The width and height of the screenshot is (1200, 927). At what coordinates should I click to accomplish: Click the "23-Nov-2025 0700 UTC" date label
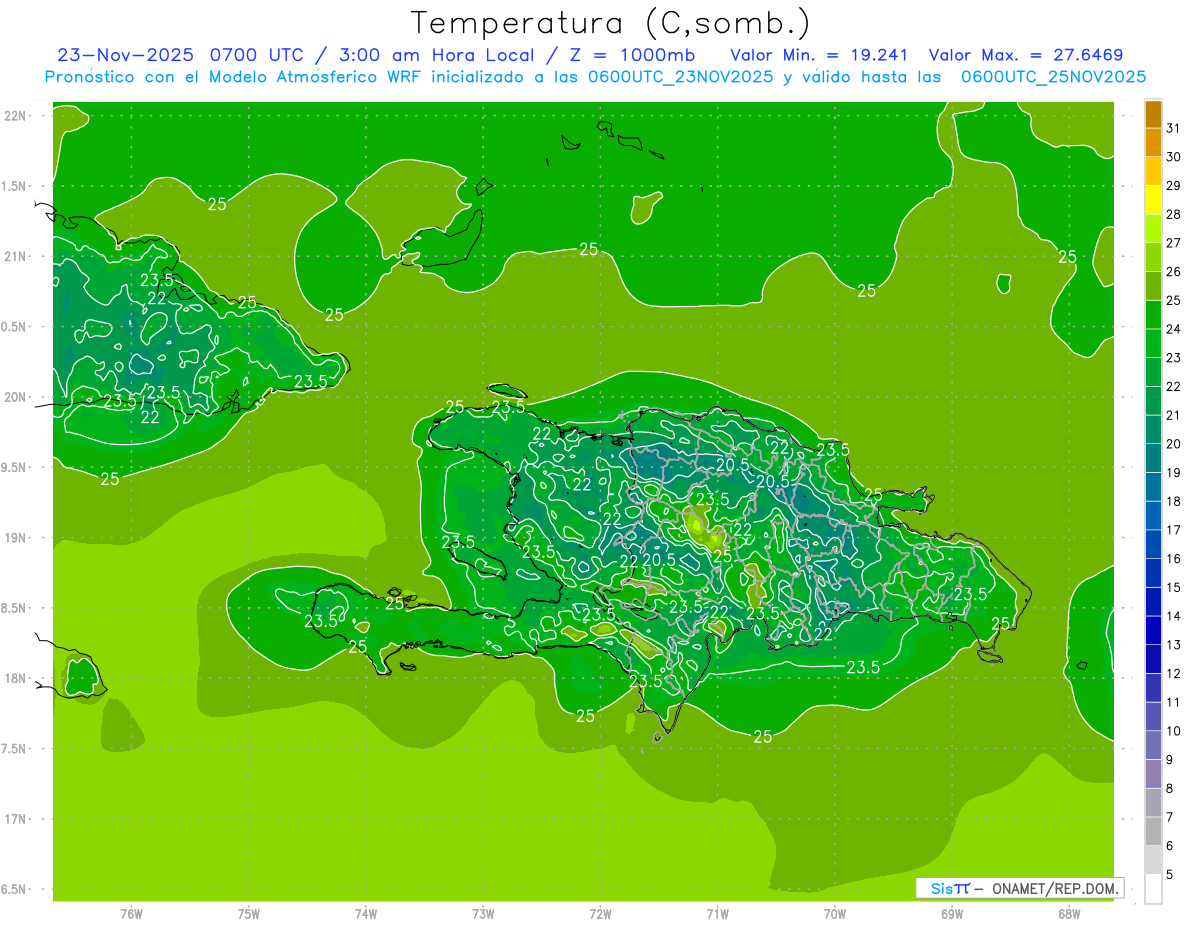coord(160,55)
